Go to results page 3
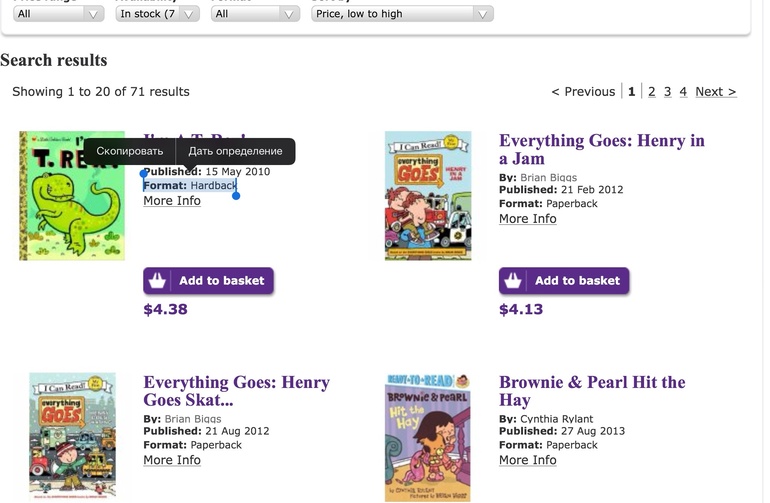 (668, 91)
